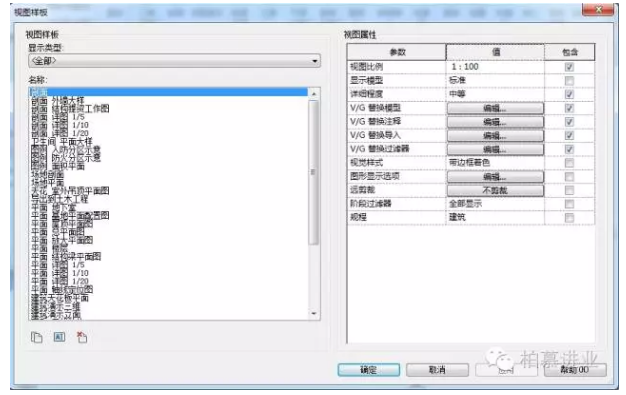Image resolution: width=626 pixels, height=395 pixels.
Task: Select template 图例_人防分区示意
Action: [x=66, y=150]
